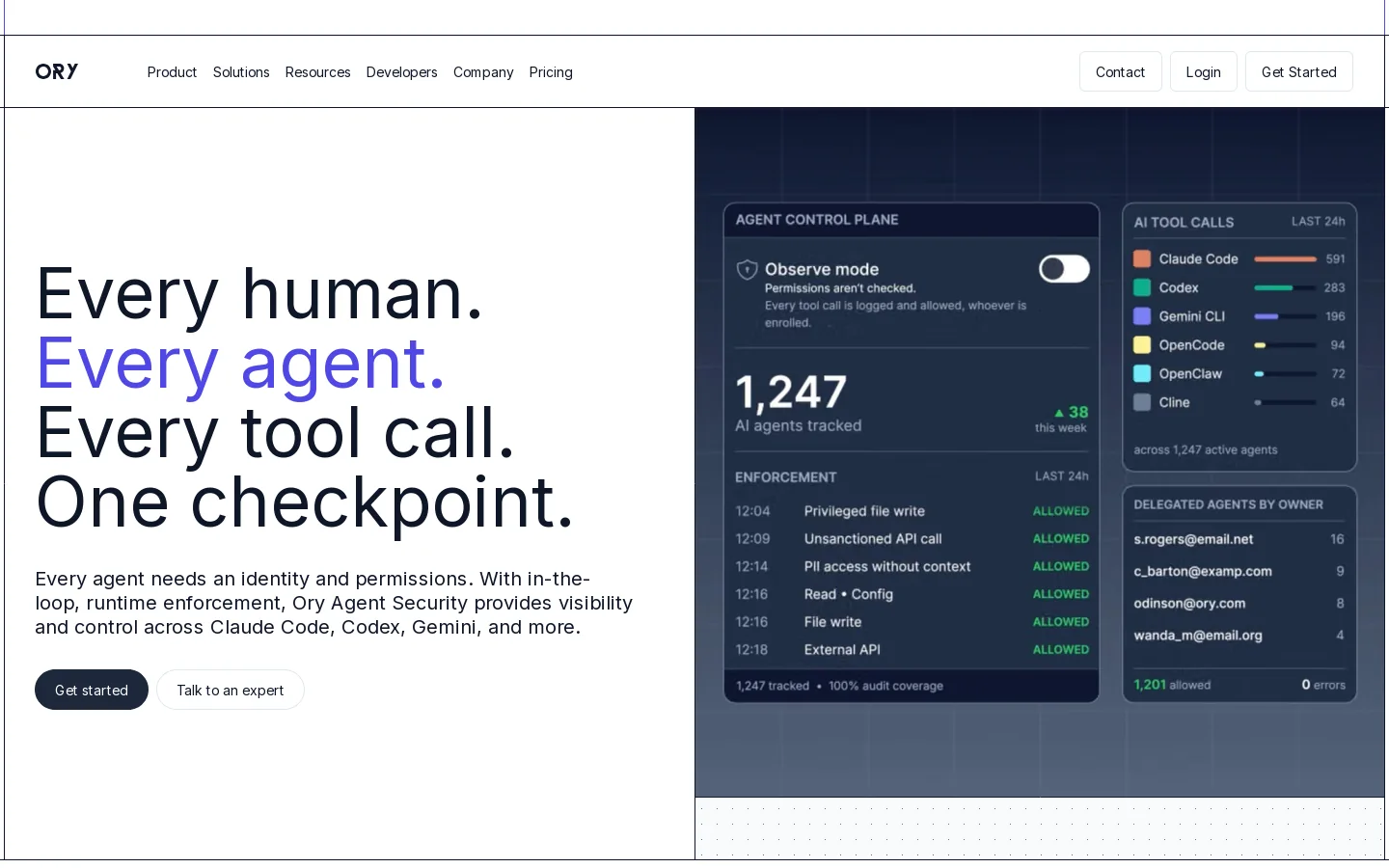Screen dimensions: 1389x868
Task: Open the Company menu
Action: point(483,72)
